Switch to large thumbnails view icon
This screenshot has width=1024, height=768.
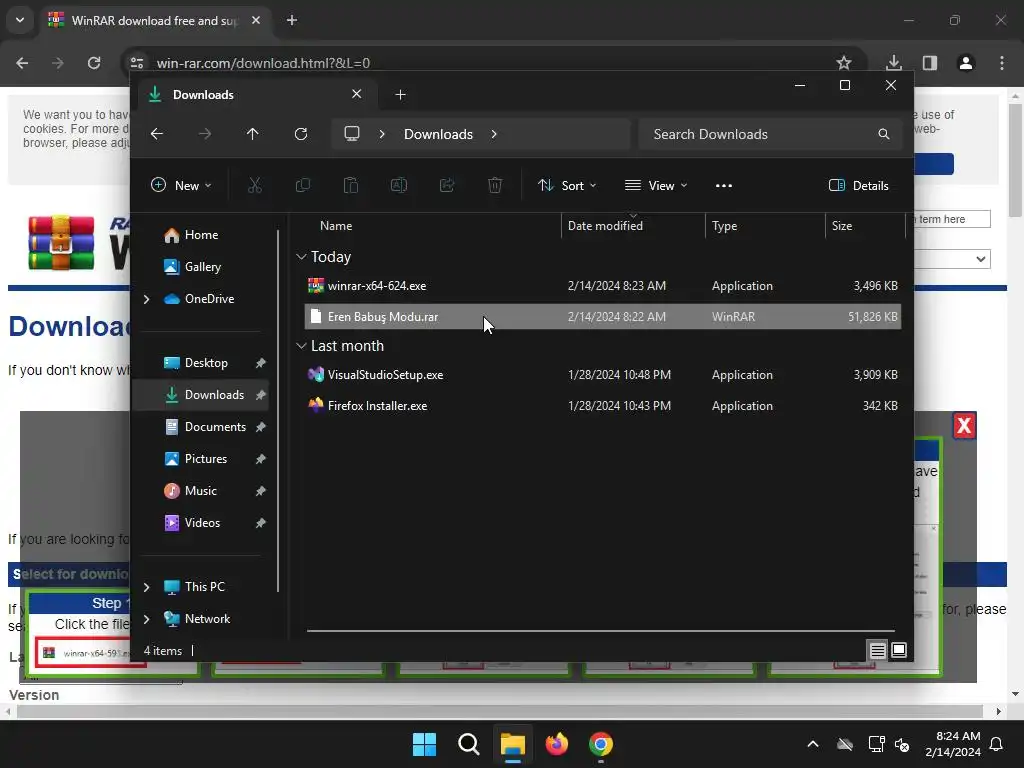(x=899, y=650)
